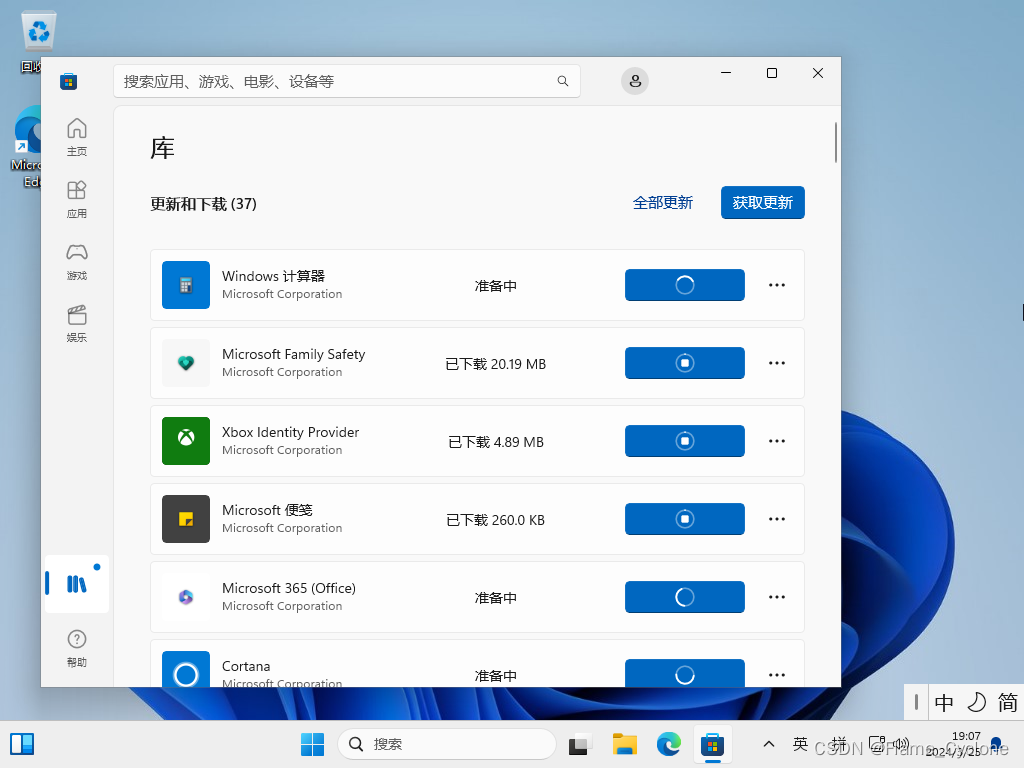Click the Microsoft Store logo icon
Viewport: 1024px width, 768px height.
69,81
